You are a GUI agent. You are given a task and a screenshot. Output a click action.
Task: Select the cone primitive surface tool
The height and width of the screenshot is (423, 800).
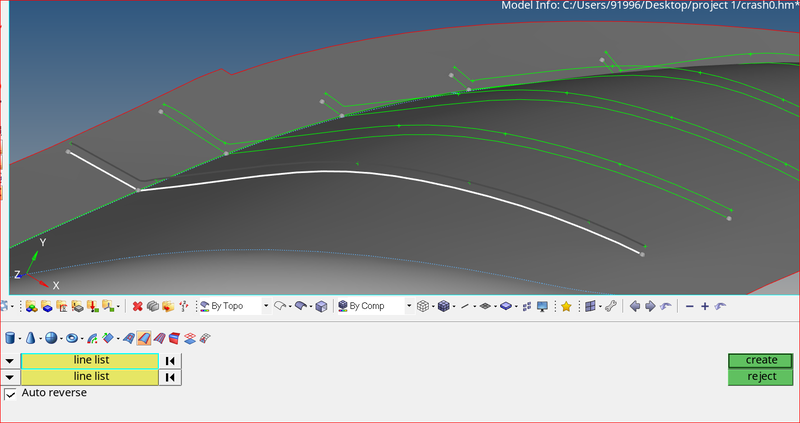click(x=31, y=338)
